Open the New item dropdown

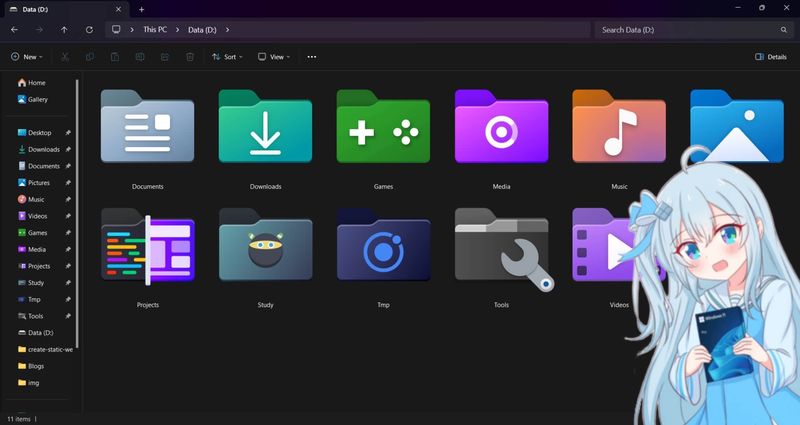28,57
